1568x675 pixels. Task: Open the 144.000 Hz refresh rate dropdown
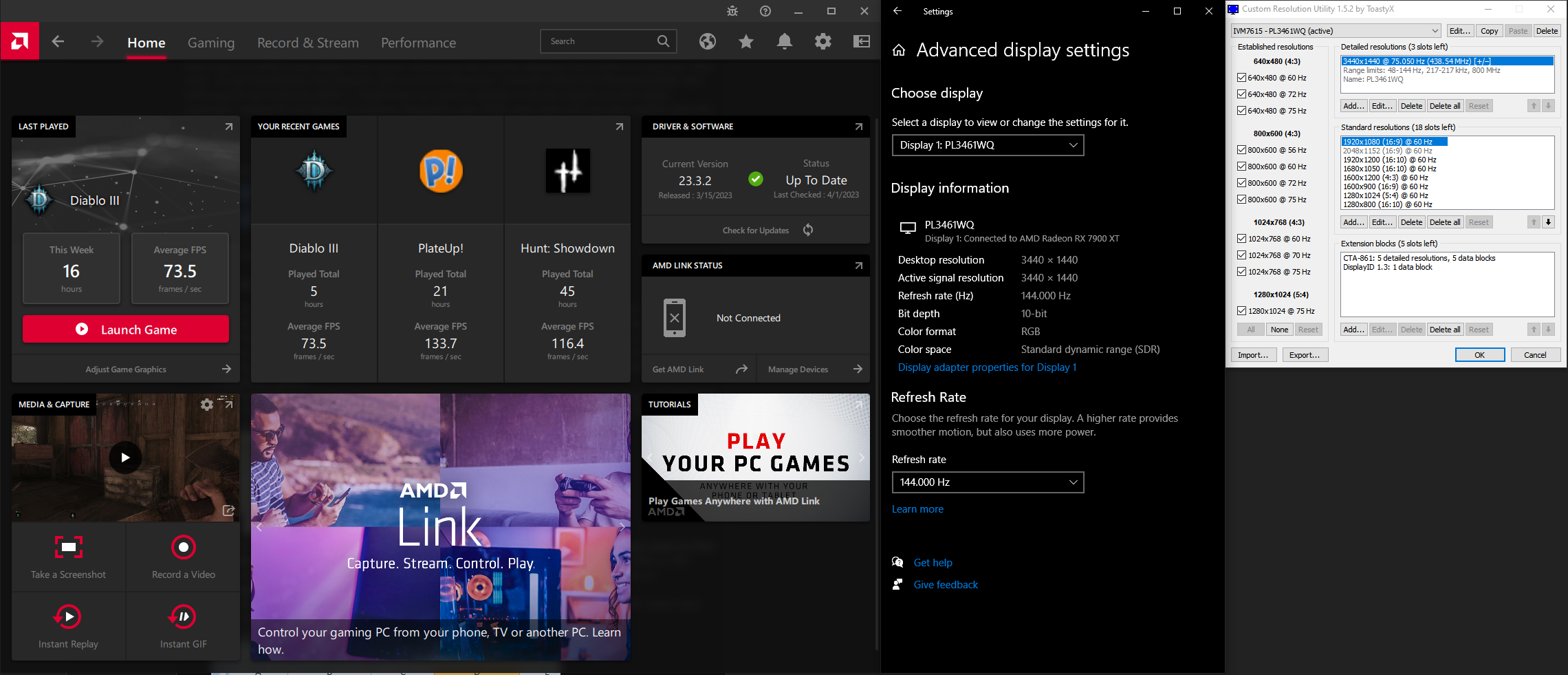tap(988, 482)
